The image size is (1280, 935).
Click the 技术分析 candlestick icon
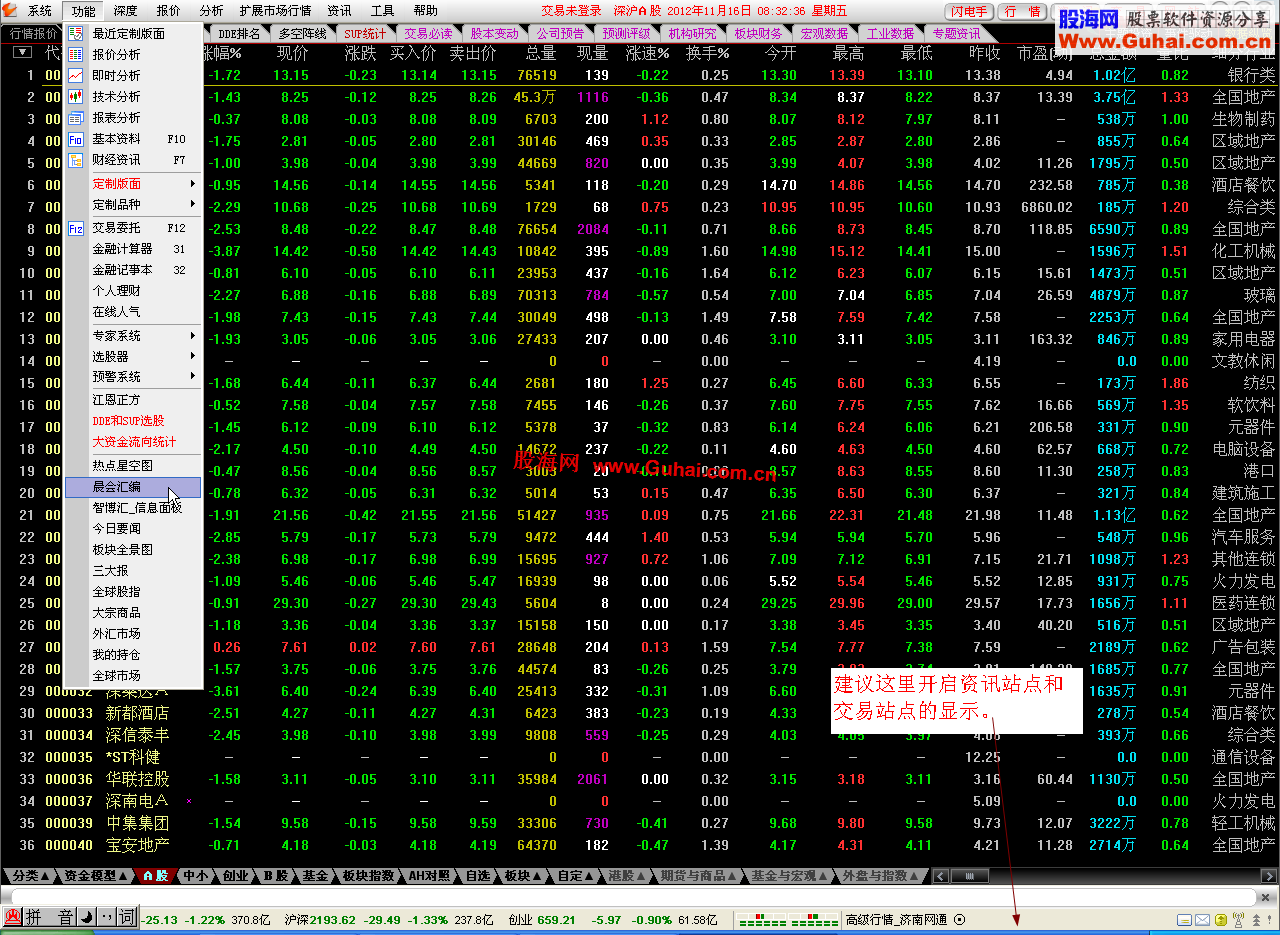coord(76,96)
